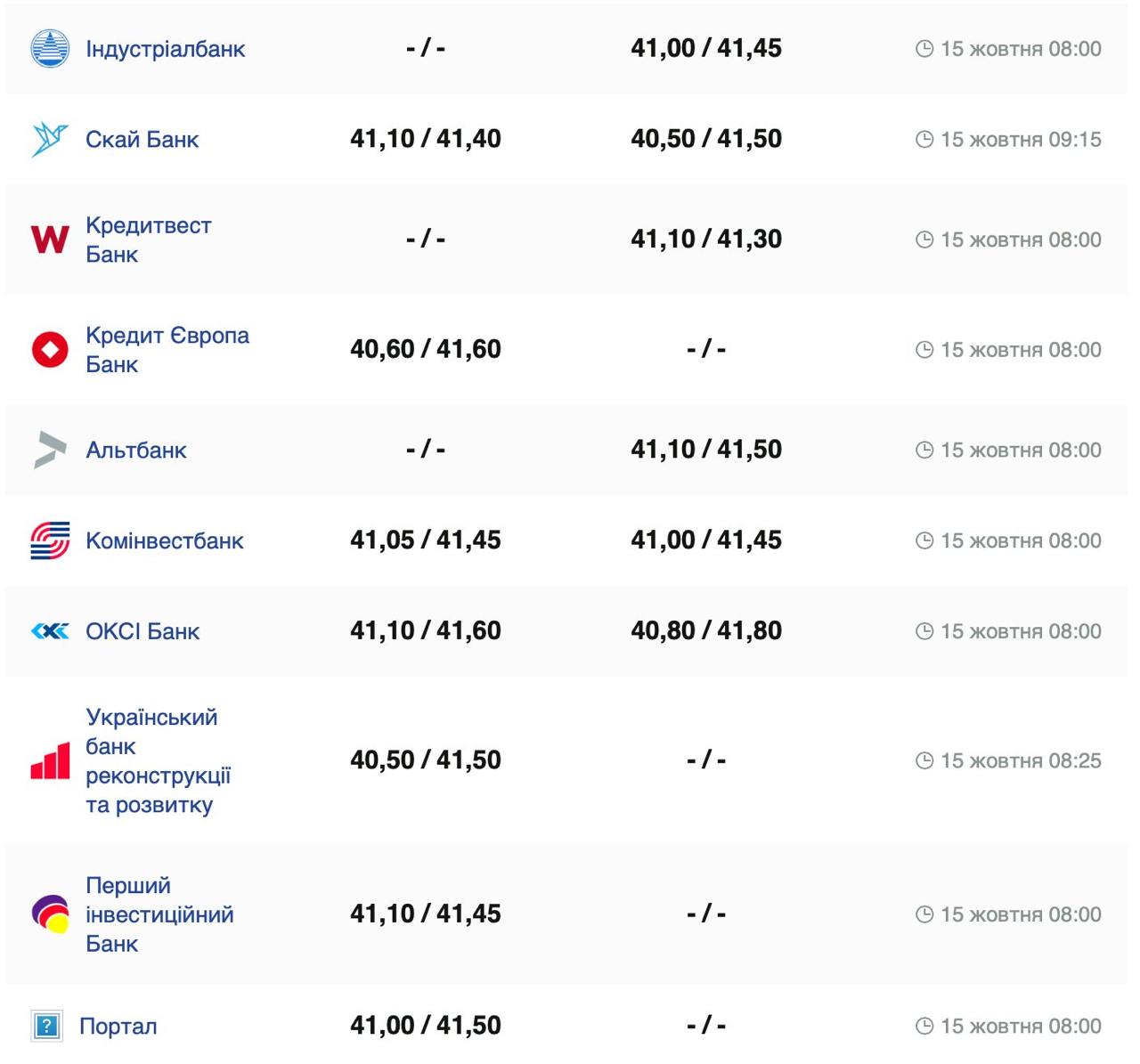Open the Індустріалбанк link

(x=165, y=49)
